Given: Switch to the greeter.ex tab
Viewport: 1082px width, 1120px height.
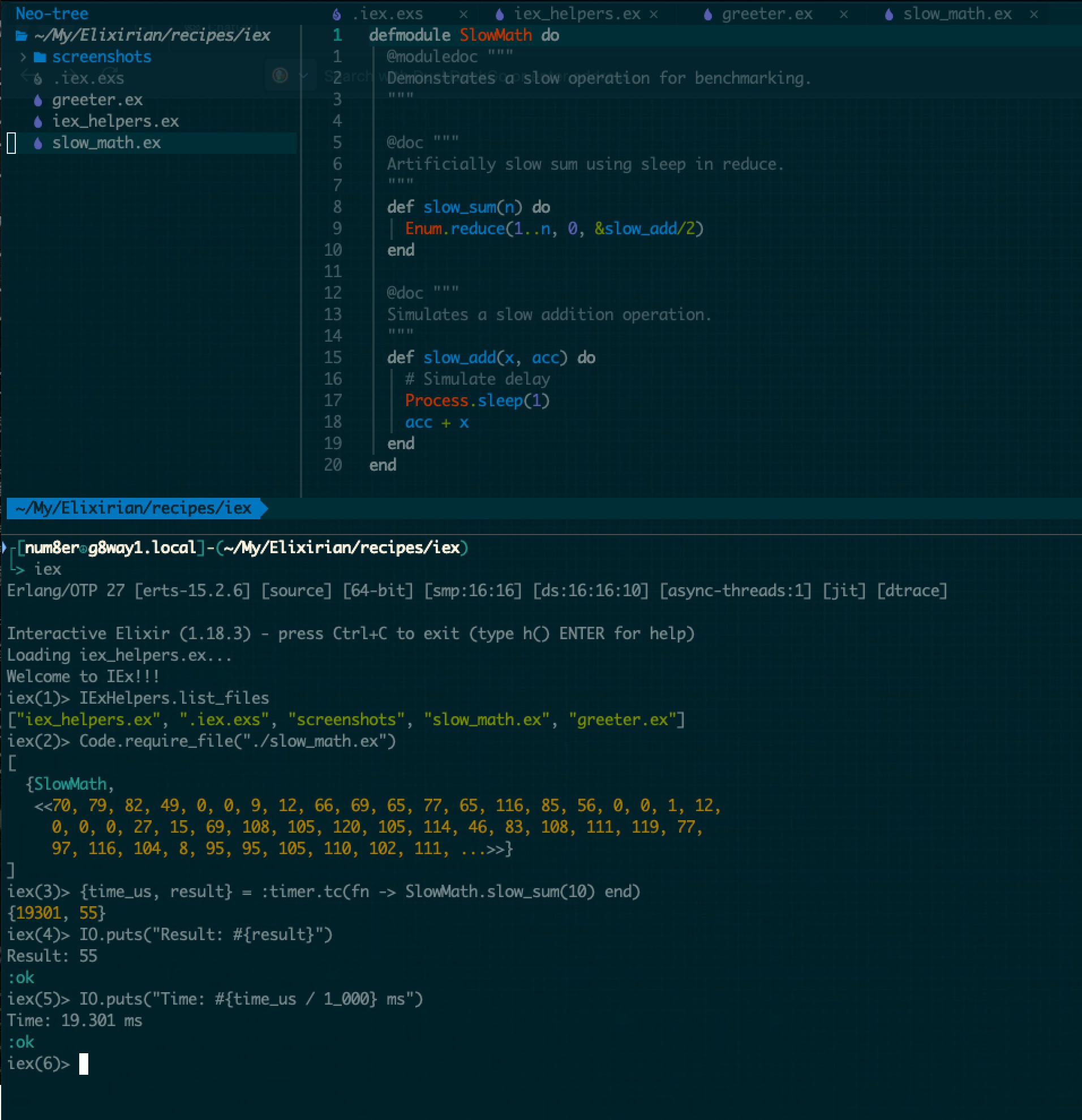Looking at the screenshot, I should pyautogui.click(x=767, y=14).
